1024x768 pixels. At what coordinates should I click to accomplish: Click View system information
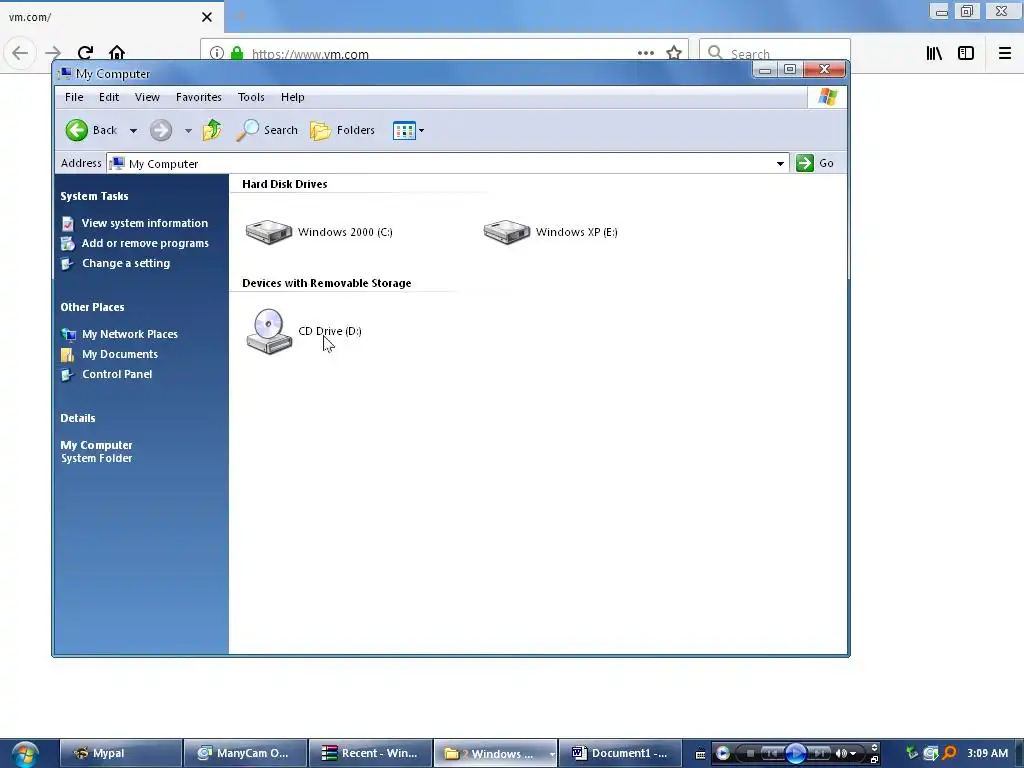[144, 223]
